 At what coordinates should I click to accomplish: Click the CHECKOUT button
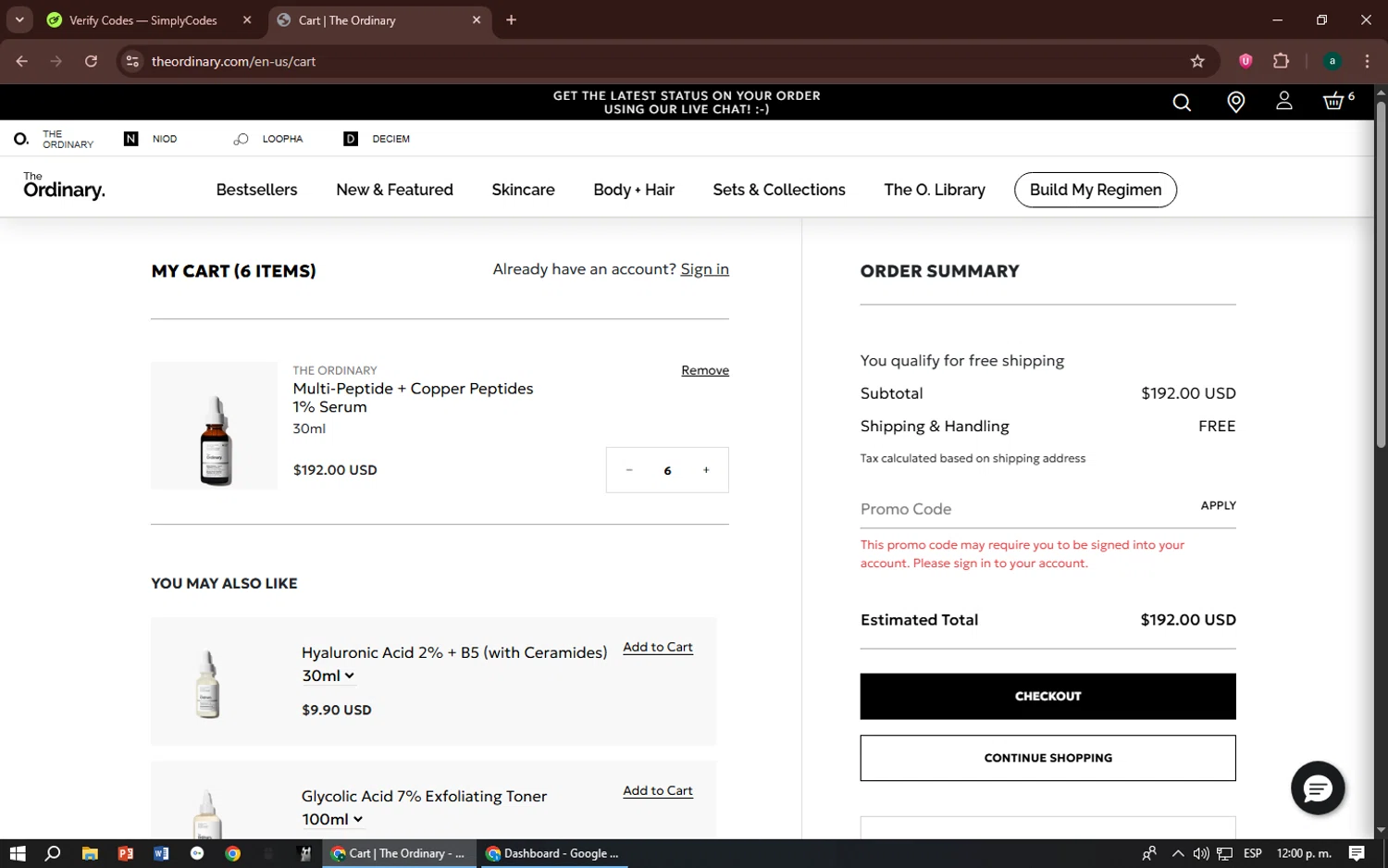pyautogui.click(x=1047, y=696)
